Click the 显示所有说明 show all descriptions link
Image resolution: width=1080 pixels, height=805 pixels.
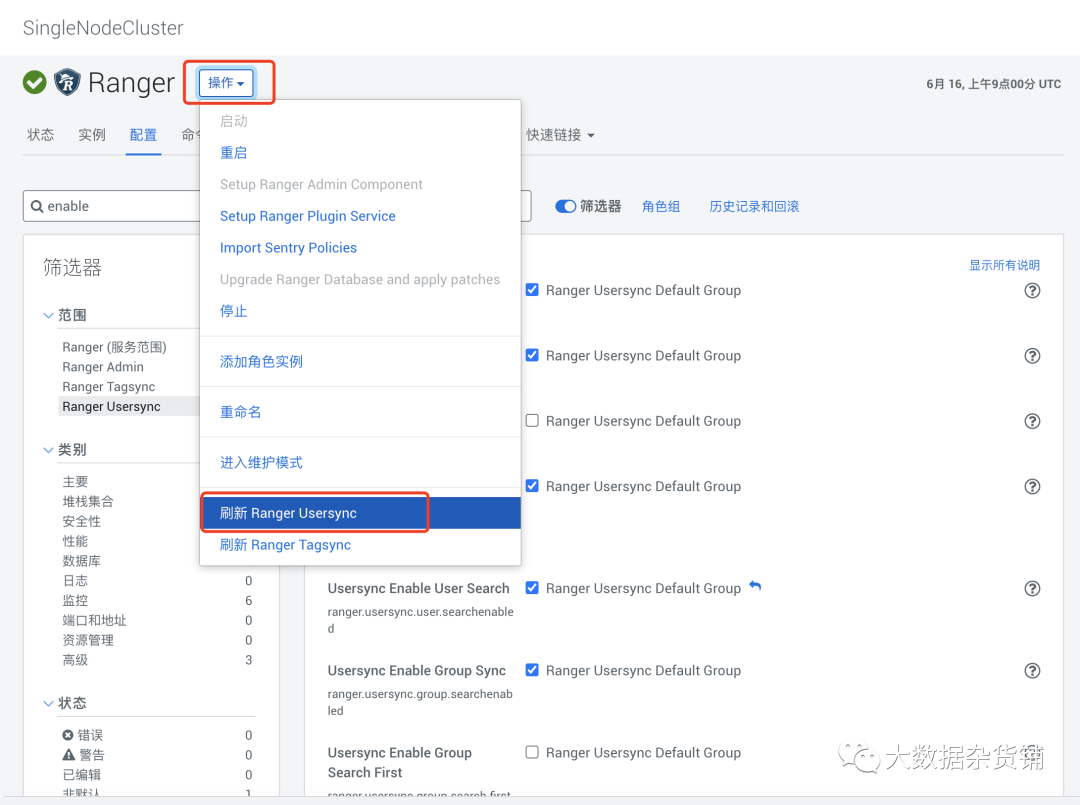[1004, 265]
